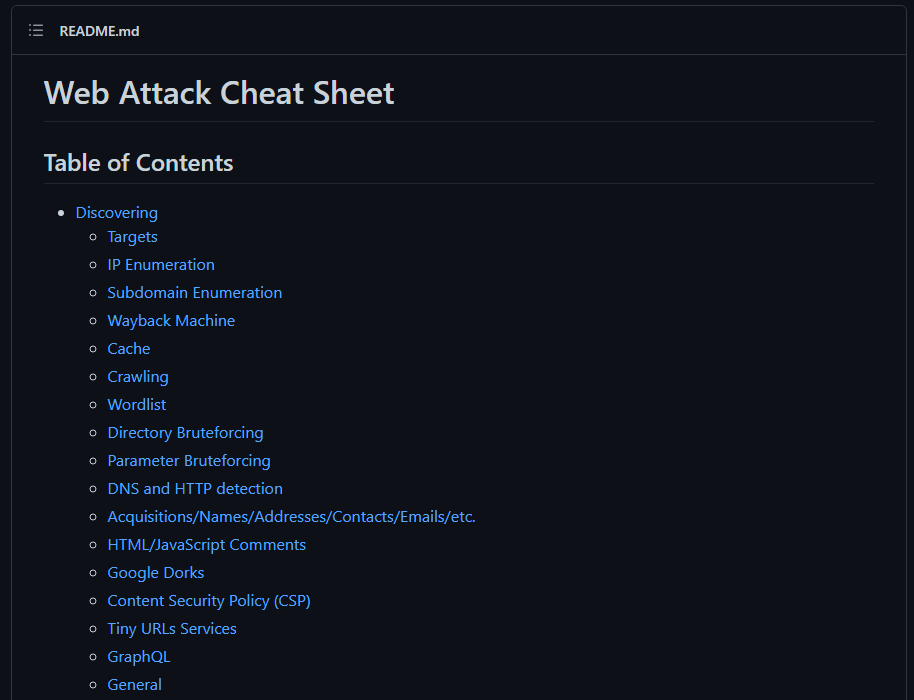Open Tiny URLs Services link
914x700 pixels.
pyautogui.click(x=172, y=629)
